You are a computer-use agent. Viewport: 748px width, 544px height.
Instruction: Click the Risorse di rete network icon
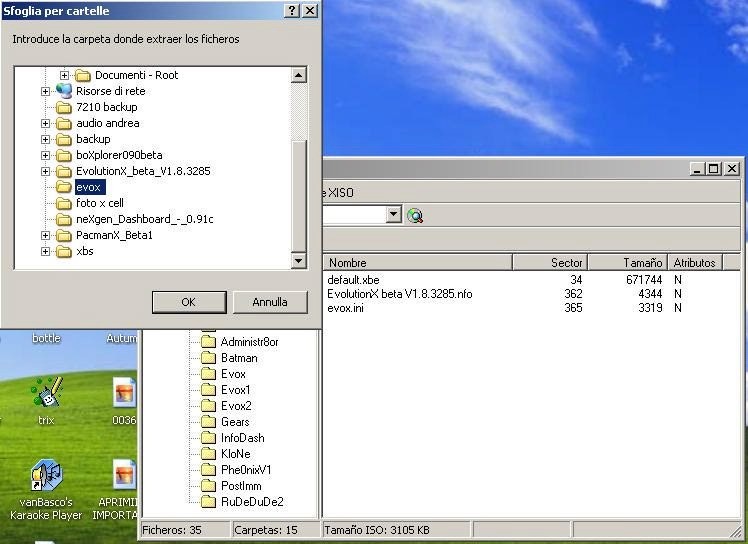coord(65,91)
